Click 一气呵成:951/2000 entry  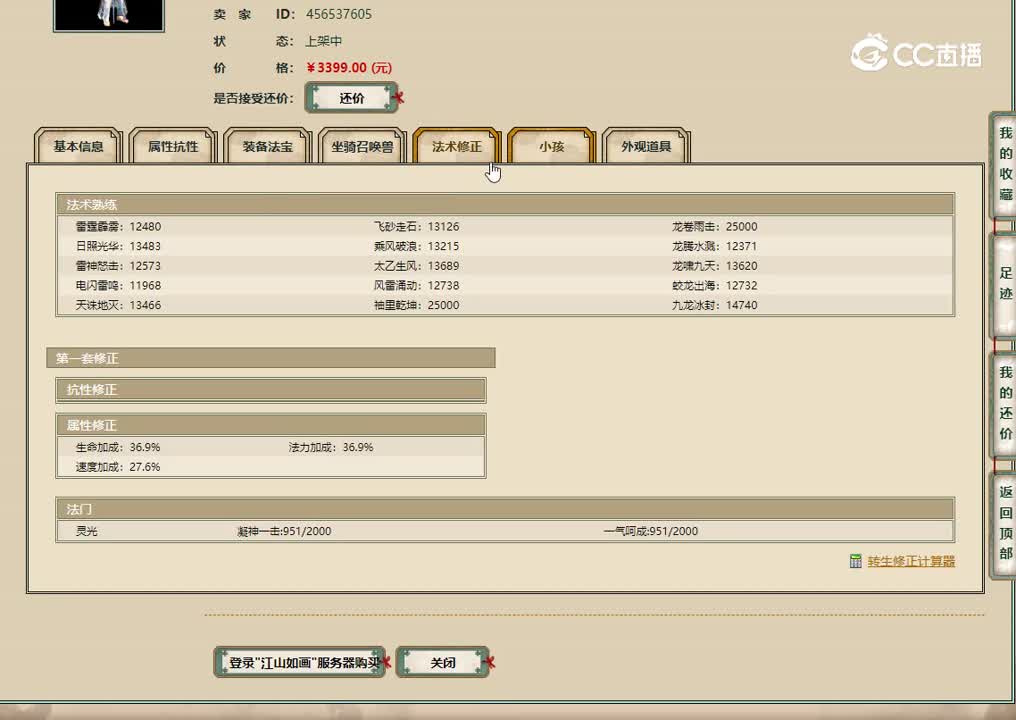pos(651,531)
